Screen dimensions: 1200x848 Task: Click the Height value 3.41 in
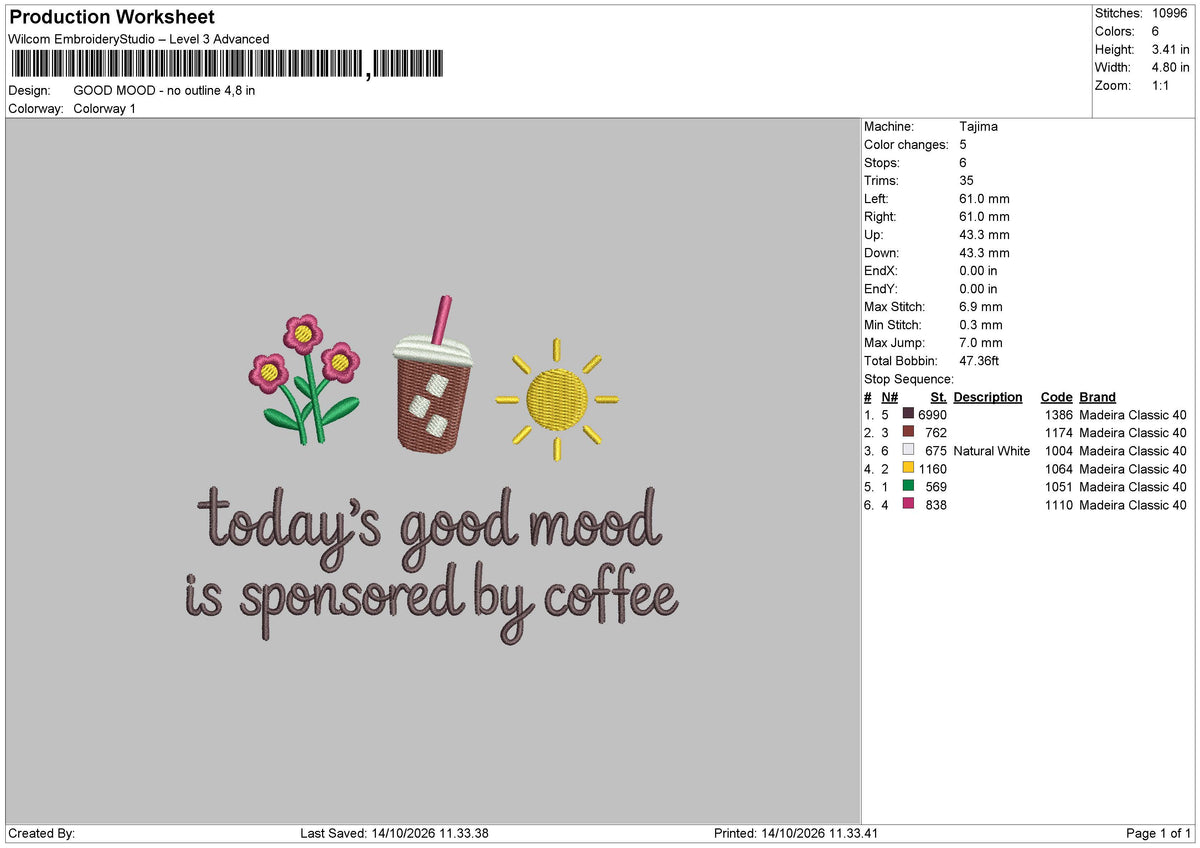click(x=1171, y=49)
